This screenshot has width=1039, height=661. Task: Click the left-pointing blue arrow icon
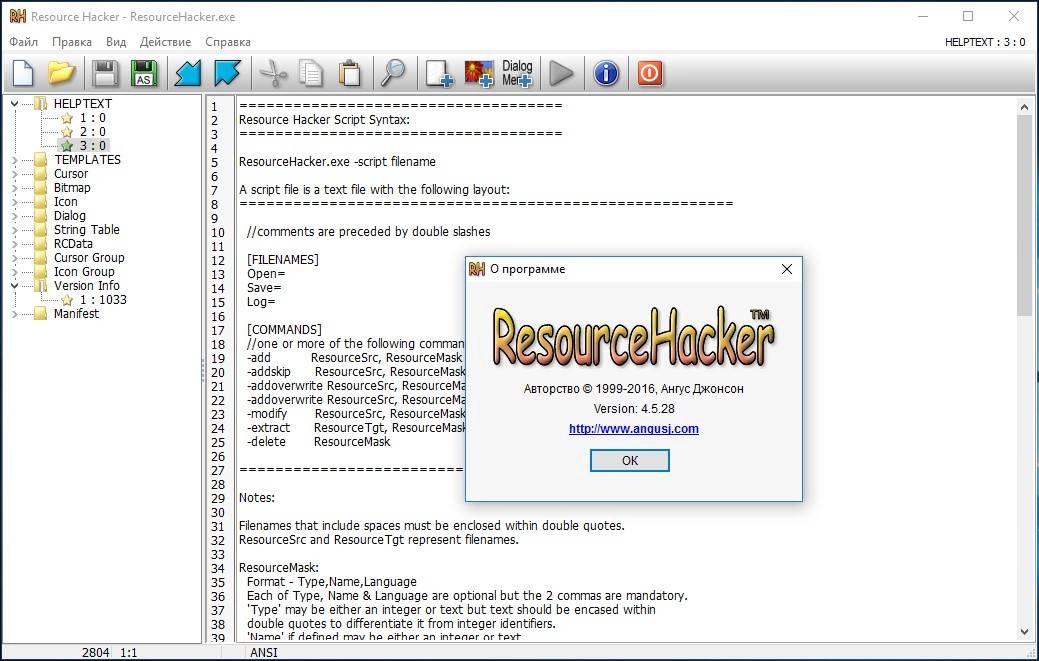pyautogui.click(x=188, y=73)
